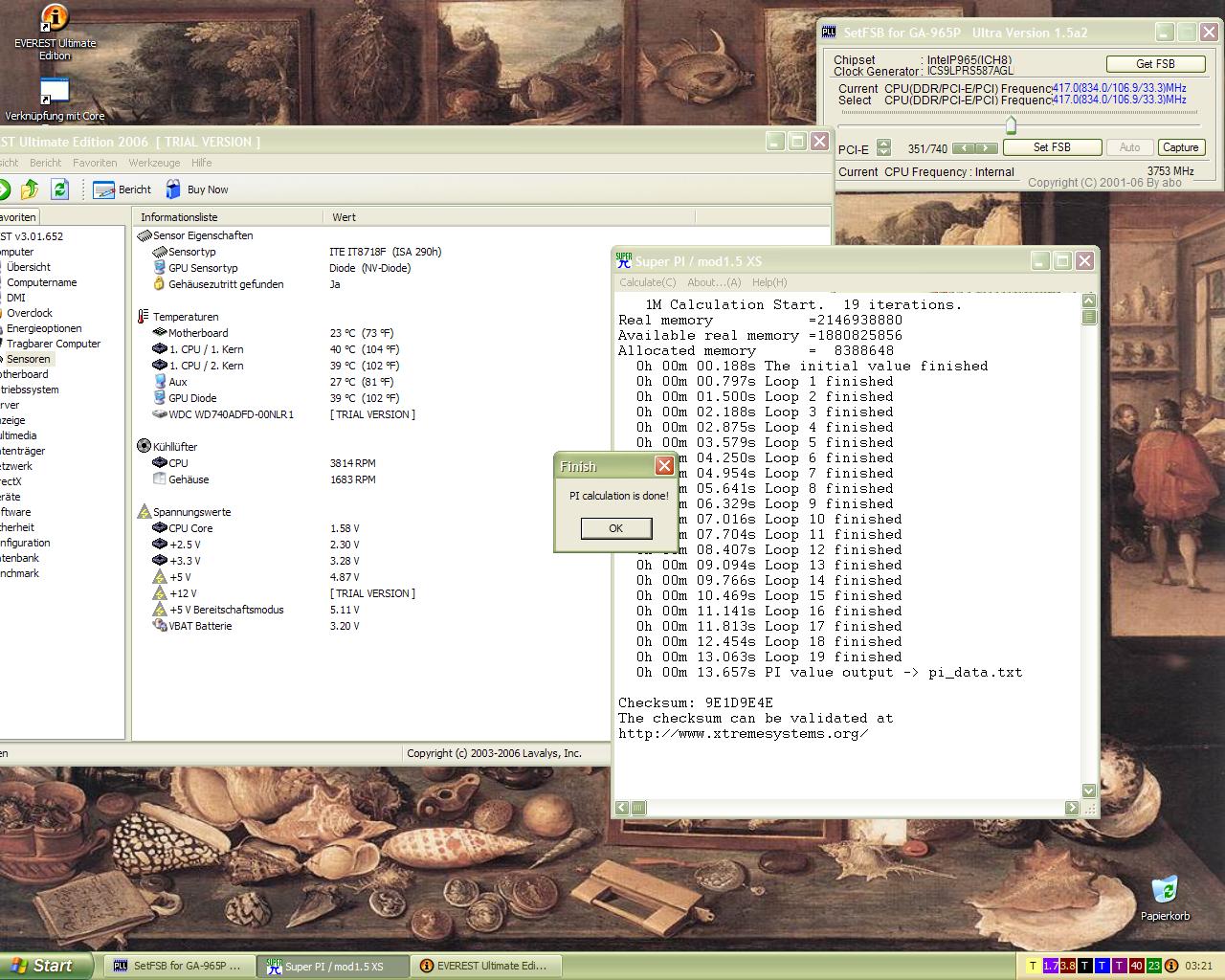1225x980 pixels.
Task: Click the folder up-arrow icon in EVEREST toolbar
Action: (x=30, y=189)
